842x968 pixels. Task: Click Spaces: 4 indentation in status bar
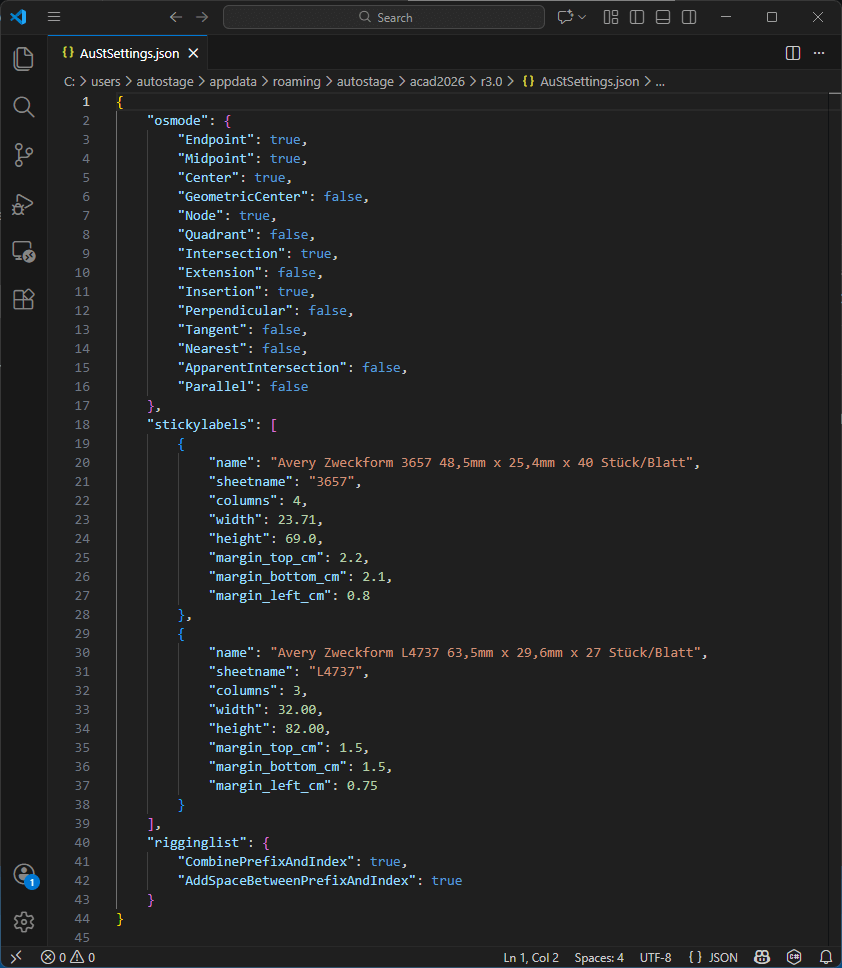pyautogui.click(x=599, y=957)
